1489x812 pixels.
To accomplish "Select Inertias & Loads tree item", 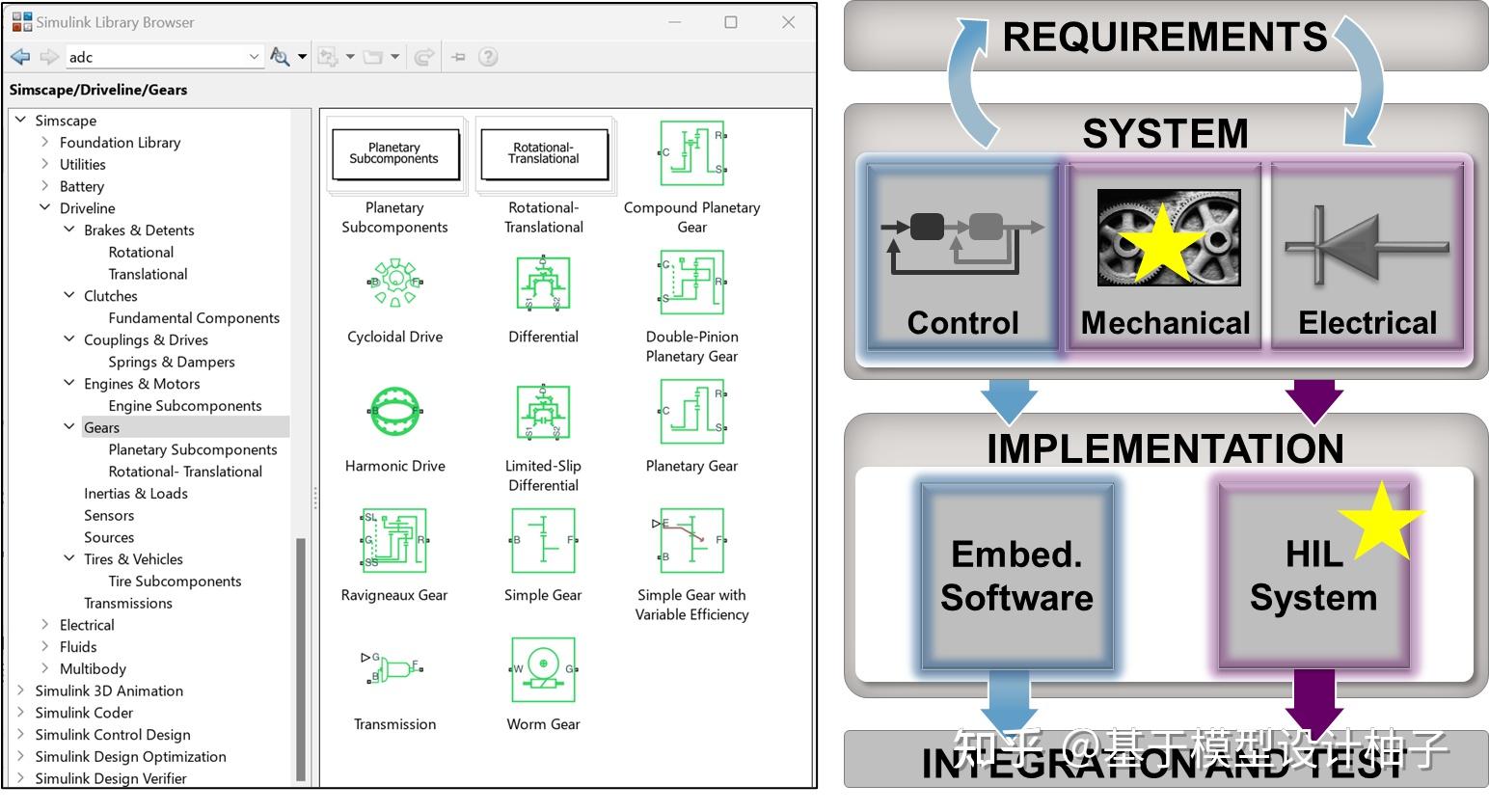I will (x=136, y=493).
